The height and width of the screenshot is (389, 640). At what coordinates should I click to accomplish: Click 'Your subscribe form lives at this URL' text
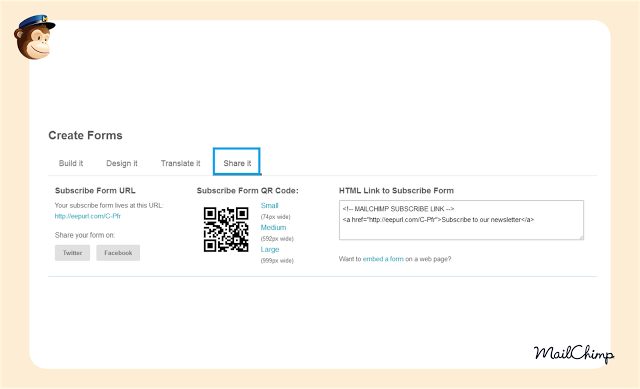coord(109,205)
